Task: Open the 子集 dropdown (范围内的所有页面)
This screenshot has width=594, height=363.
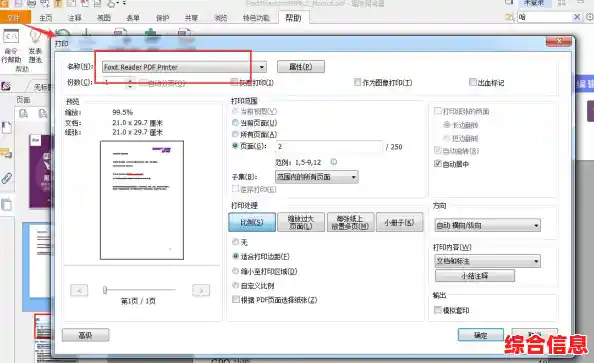Action: pos(316,177)
